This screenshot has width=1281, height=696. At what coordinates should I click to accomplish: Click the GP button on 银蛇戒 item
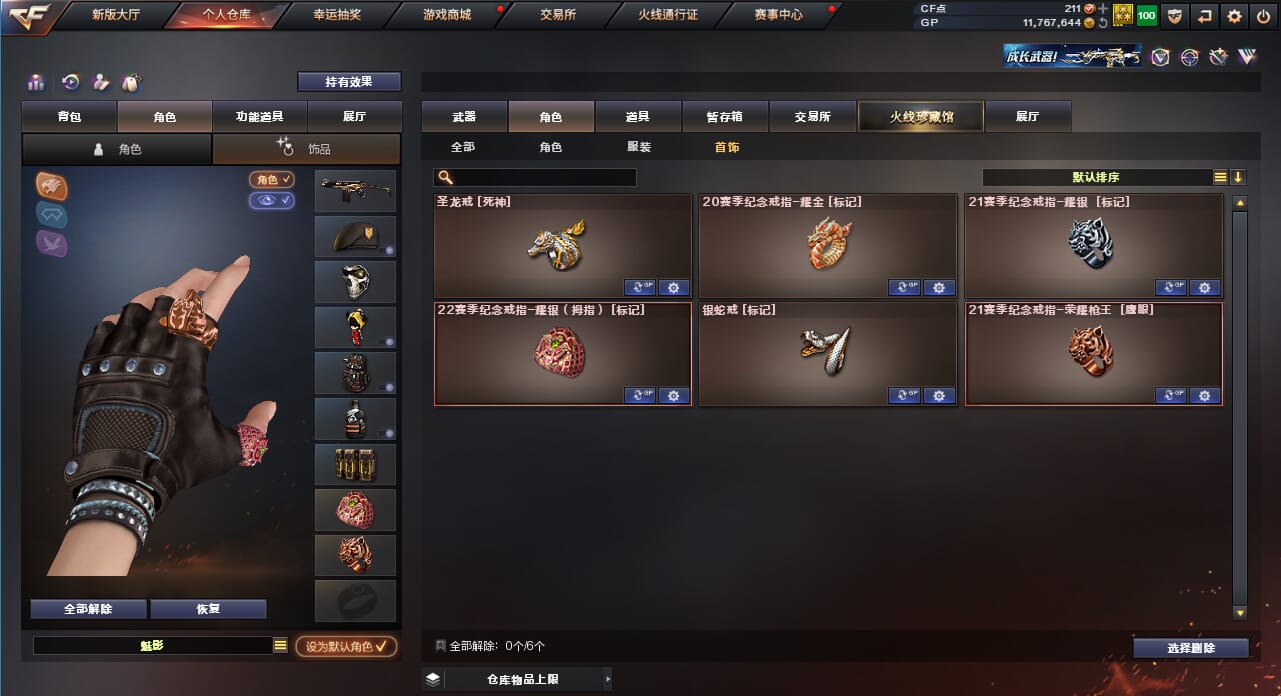click(904, 396)
